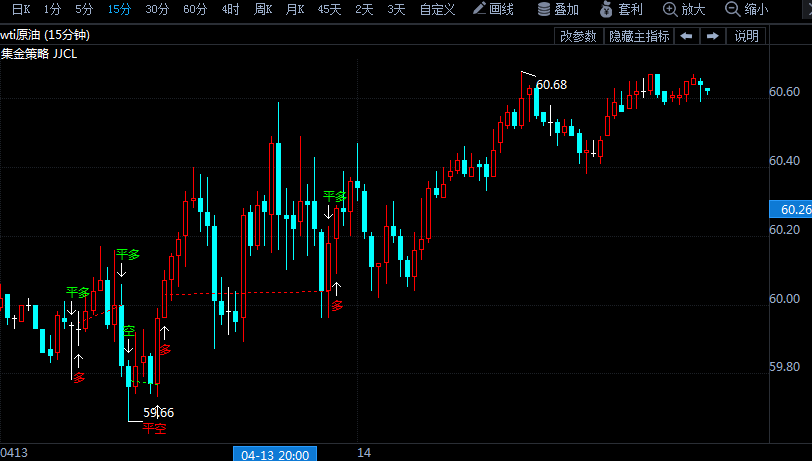Activate the 画线 pencil drawing tool
The image size is (812, 461).
(494, 9)
